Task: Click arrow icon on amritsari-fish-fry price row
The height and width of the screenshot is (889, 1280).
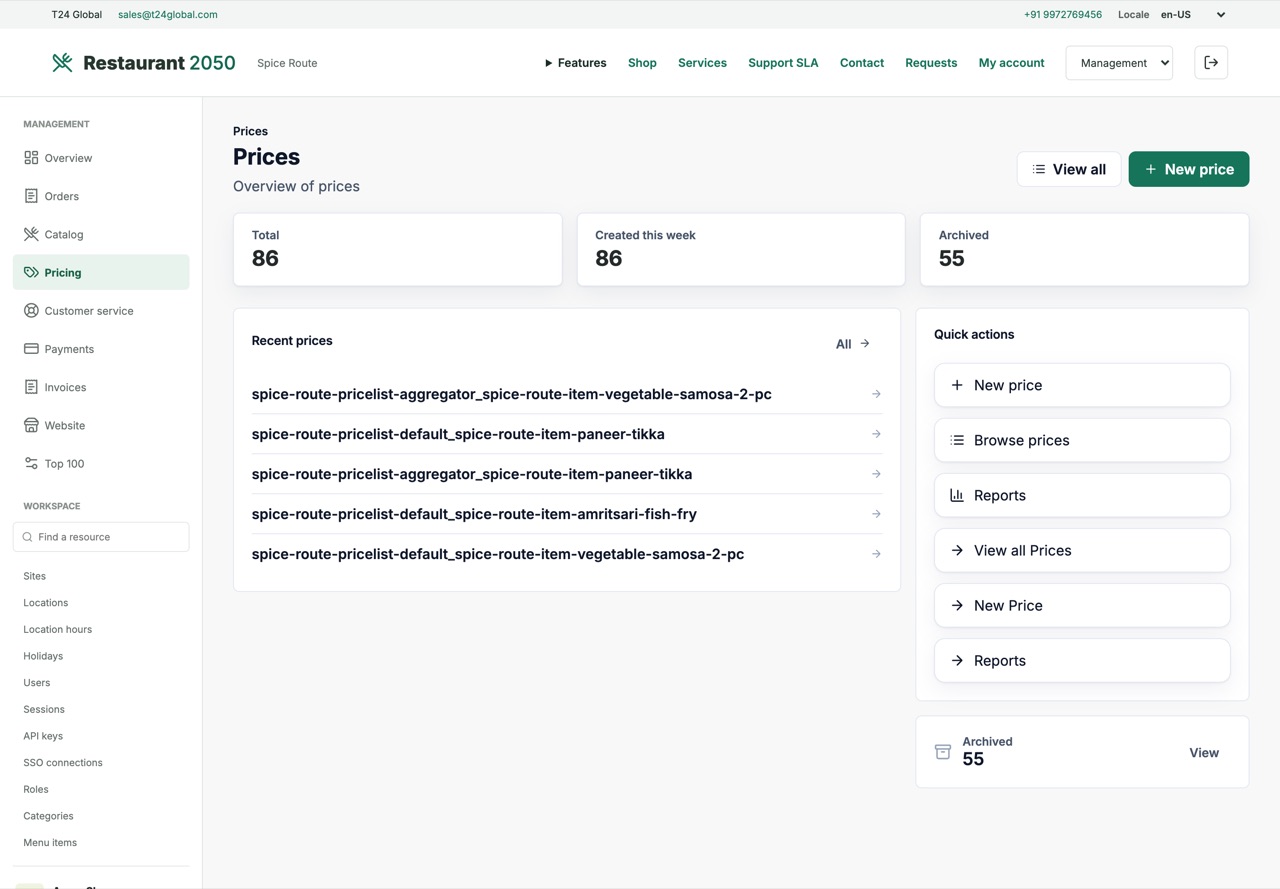Action: 876,514
